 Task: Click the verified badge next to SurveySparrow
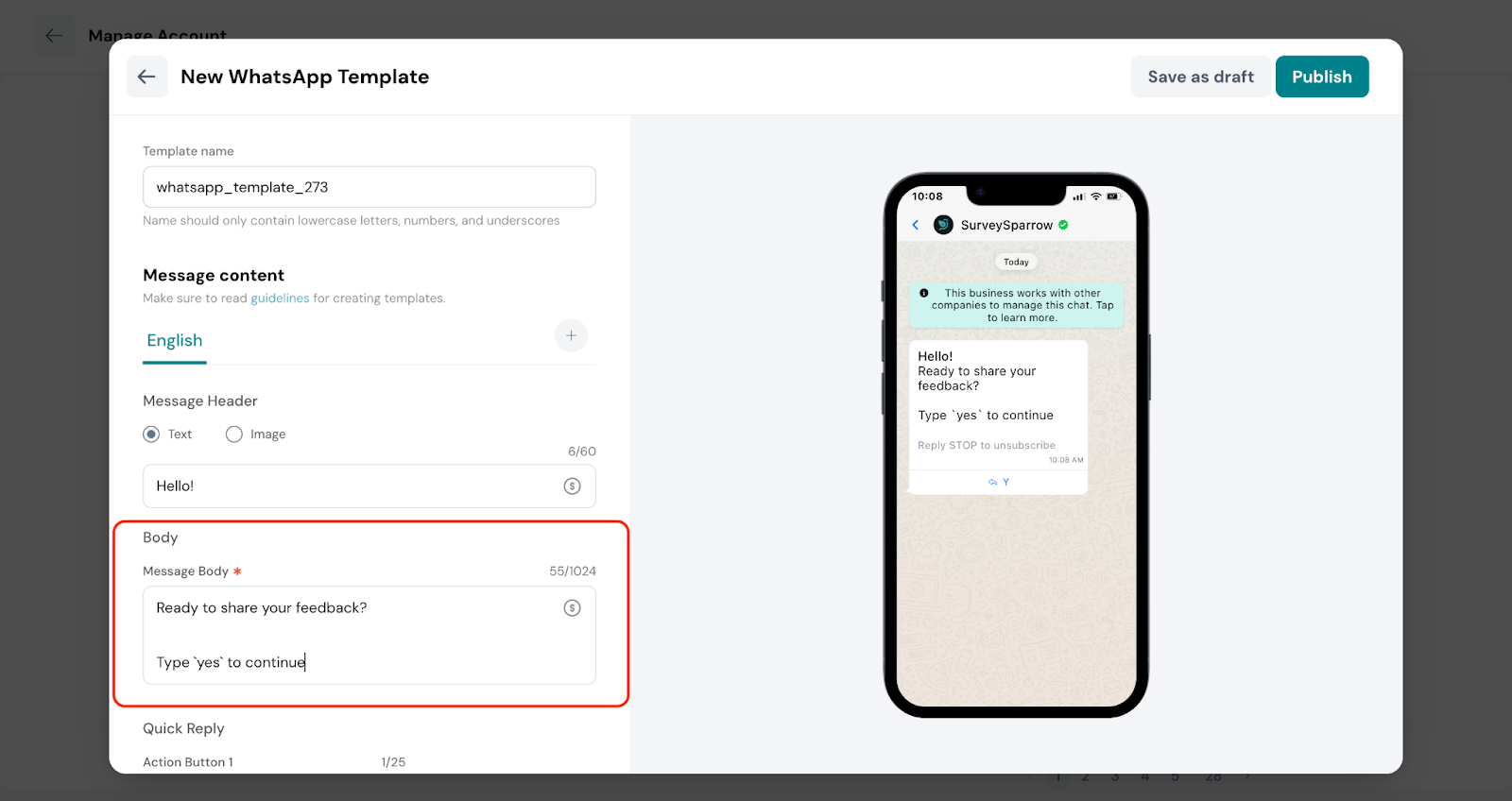(x=1063, y=225)
